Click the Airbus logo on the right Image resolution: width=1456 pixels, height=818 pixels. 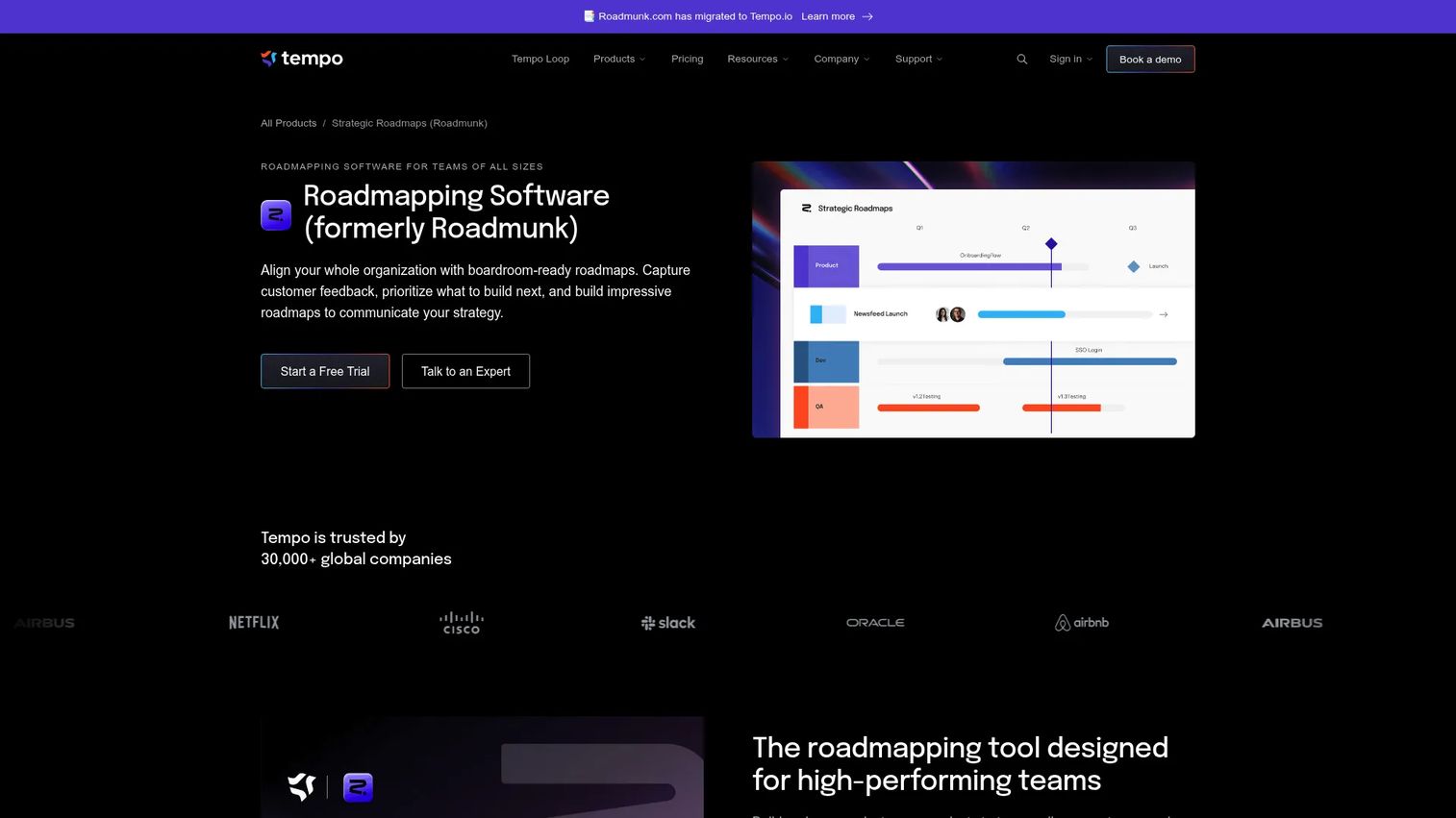point(1293,623)
